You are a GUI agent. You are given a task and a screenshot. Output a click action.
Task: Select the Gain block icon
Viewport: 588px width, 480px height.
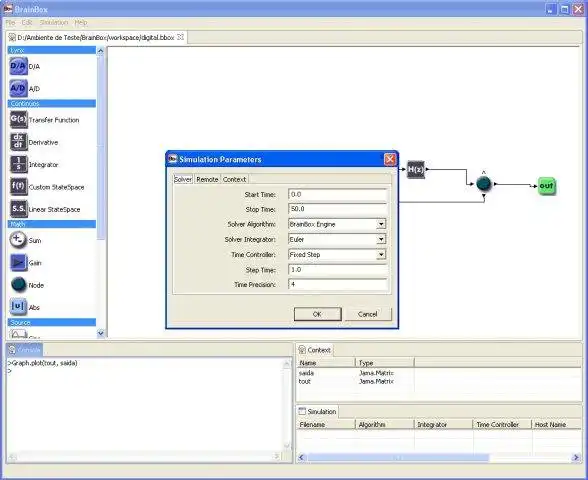point(18,262)
